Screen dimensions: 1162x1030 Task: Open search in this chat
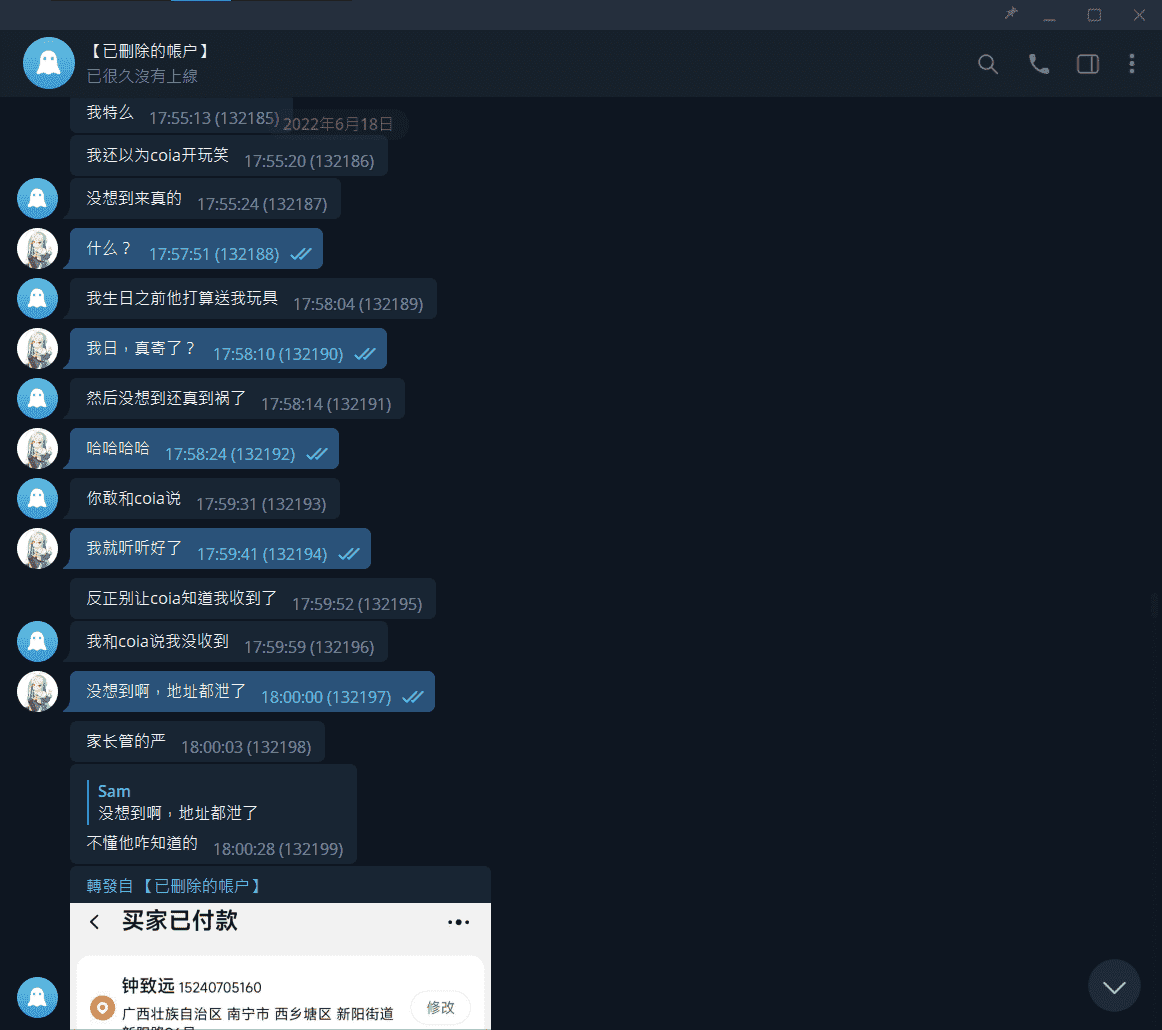point(987,64)
